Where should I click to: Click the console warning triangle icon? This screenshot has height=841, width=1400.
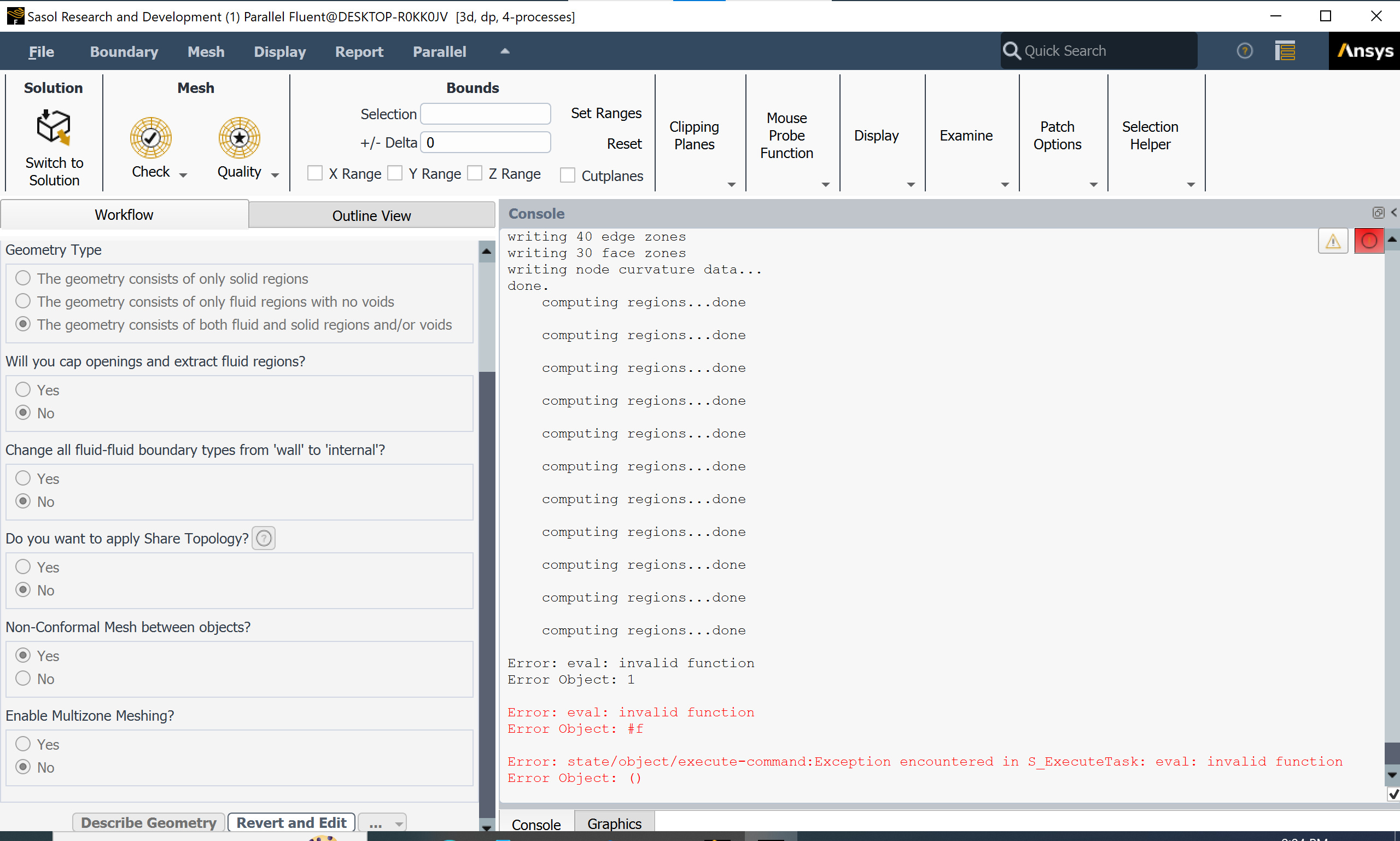click(x=1333, y=242)
